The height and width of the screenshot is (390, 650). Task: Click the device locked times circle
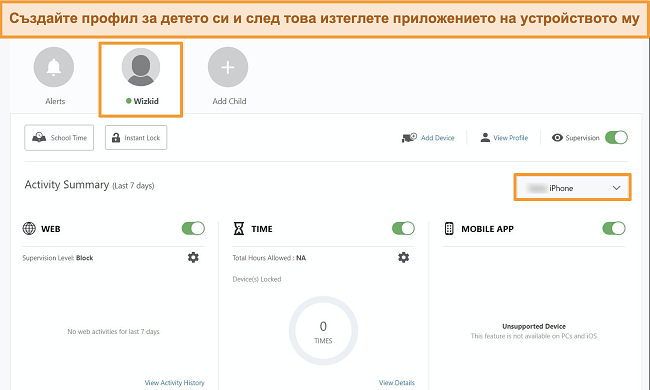[x=323, y=331]
